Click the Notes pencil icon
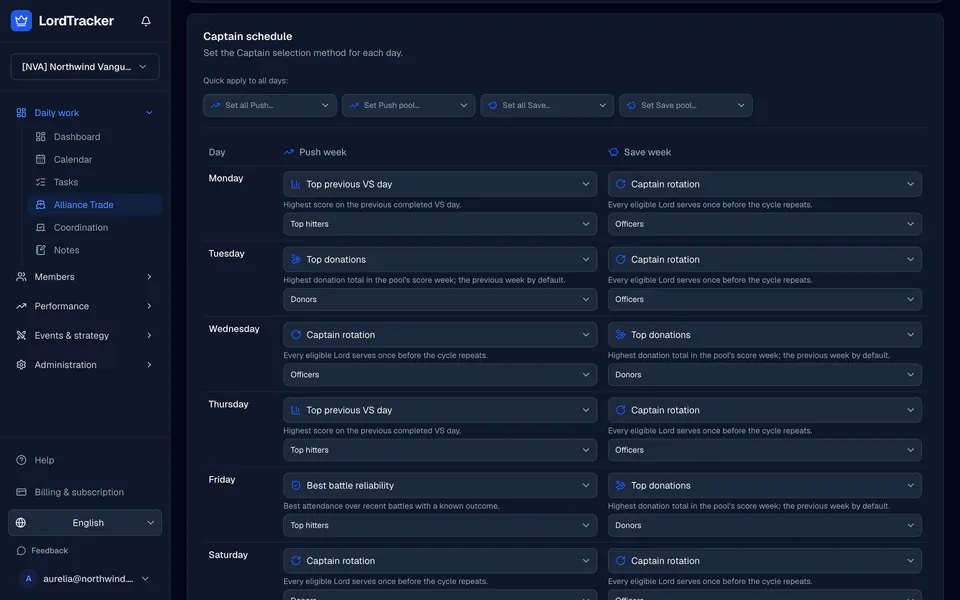The height and width of the screenshot is (600, 960). tap(40, 250)
